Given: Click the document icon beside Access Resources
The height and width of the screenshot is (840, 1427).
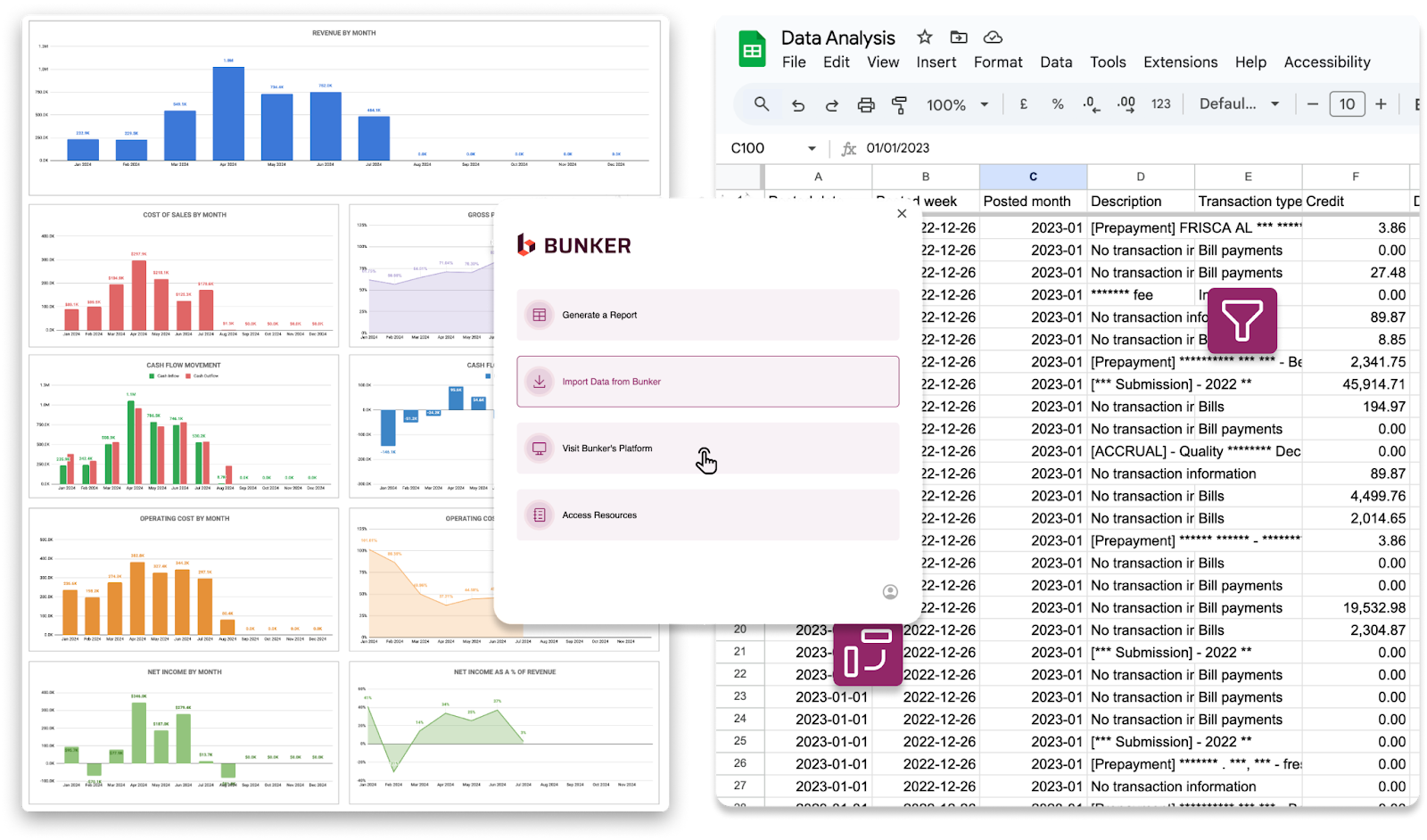Looking at the screenshot, I should tap(540, 515).
